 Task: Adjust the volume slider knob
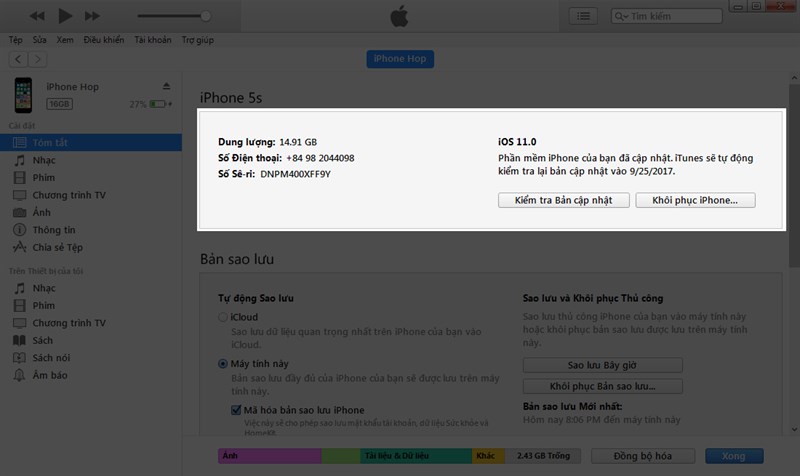(206, 16)
